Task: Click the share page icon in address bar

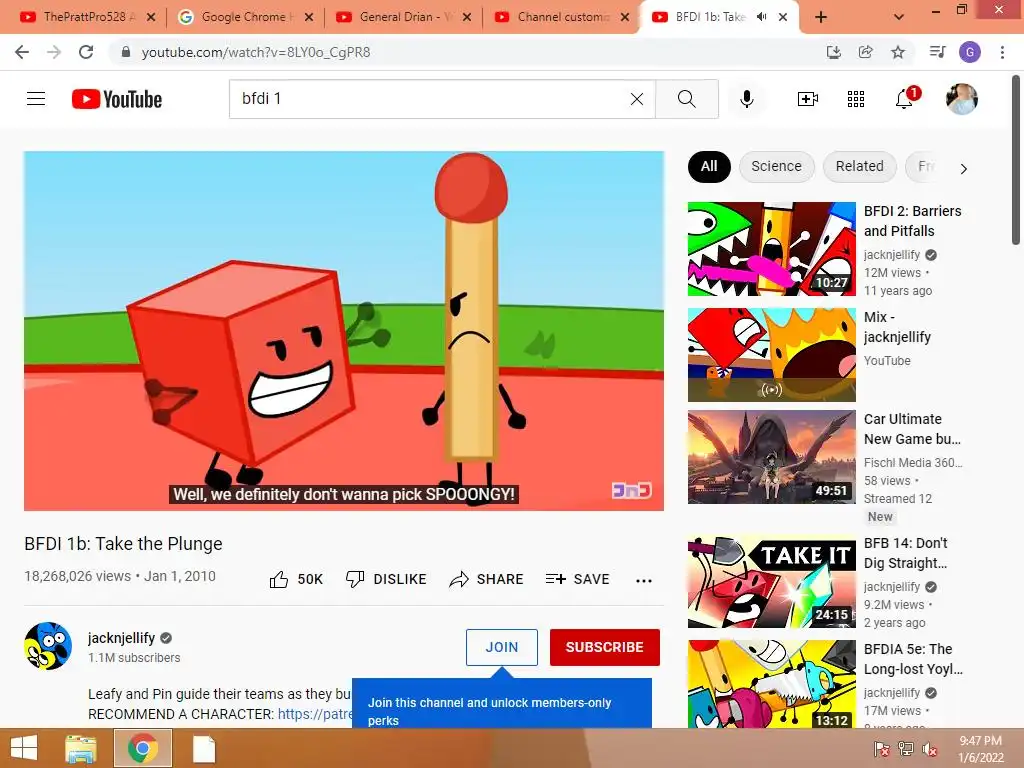Action: coord(866,52)
